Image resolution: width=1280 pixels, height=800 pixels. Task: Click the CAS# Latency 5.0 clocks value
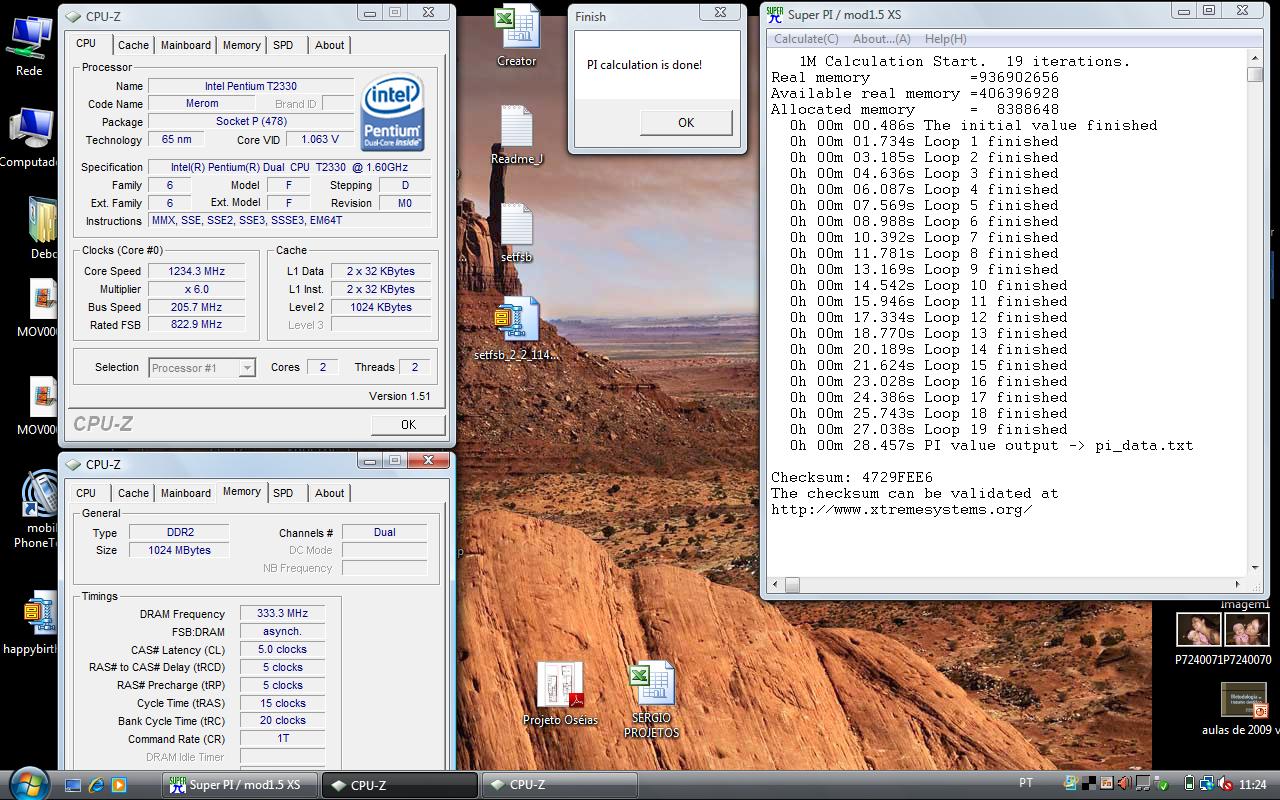point(283,650)
